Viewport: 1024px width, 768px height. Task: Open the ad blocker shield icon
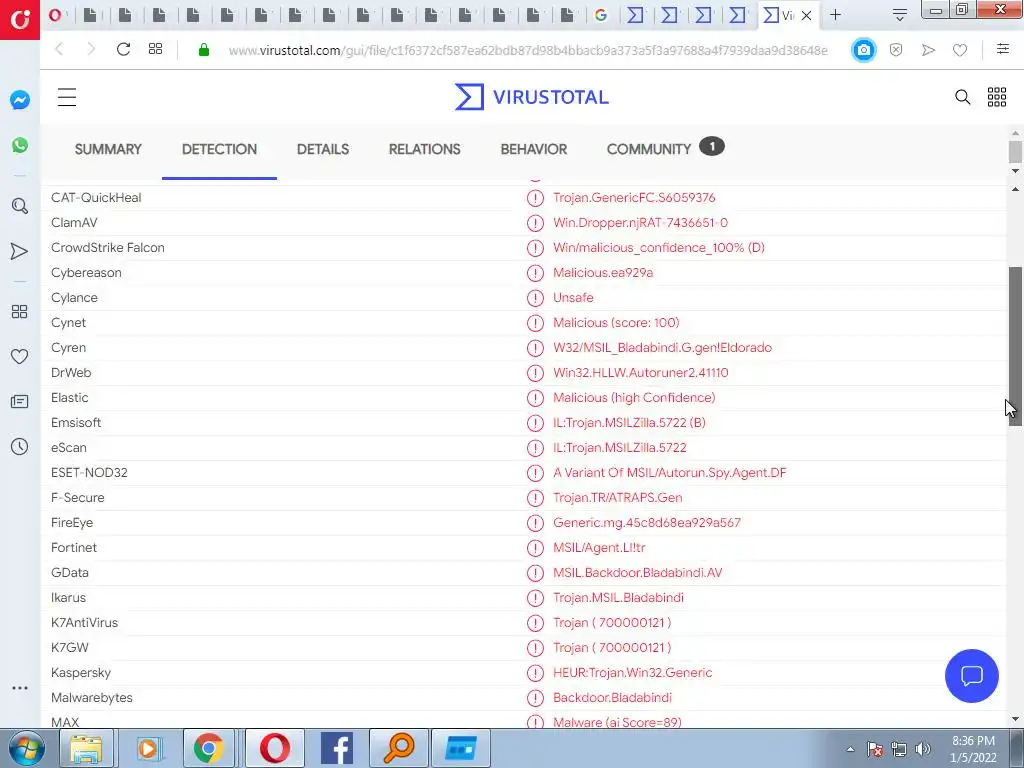(x=896, y=50)
